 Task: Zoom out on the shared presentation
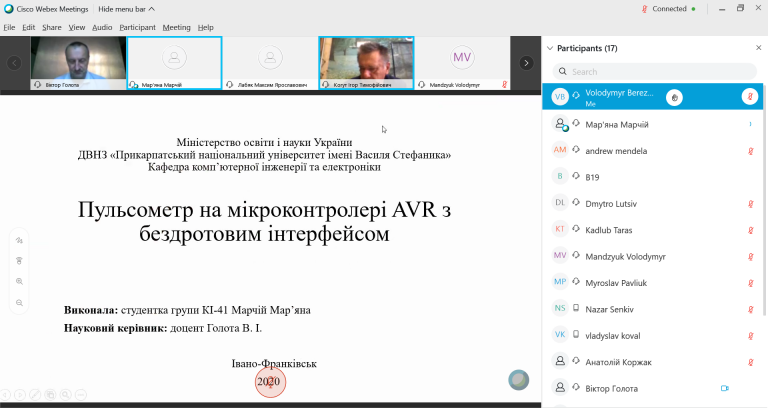[x=19, y=303]
